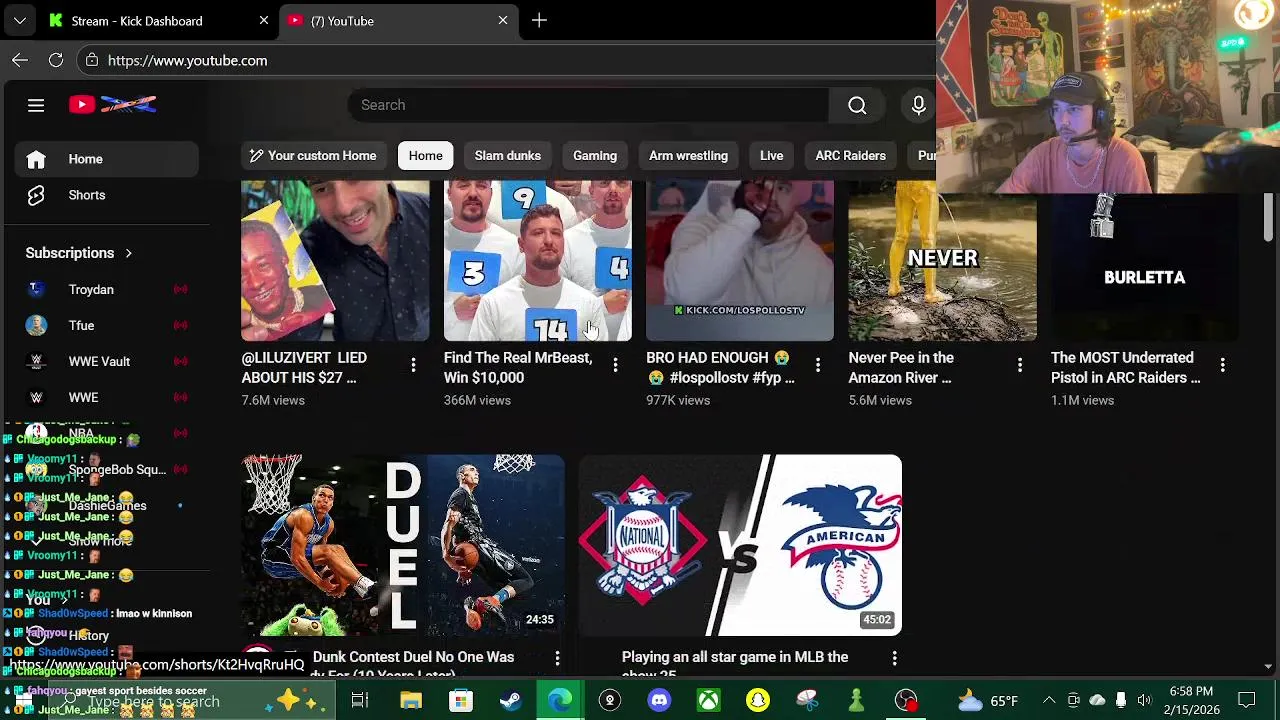Open Task View on taskbar
Viewport: 1280px width, 720px height.
360,701
